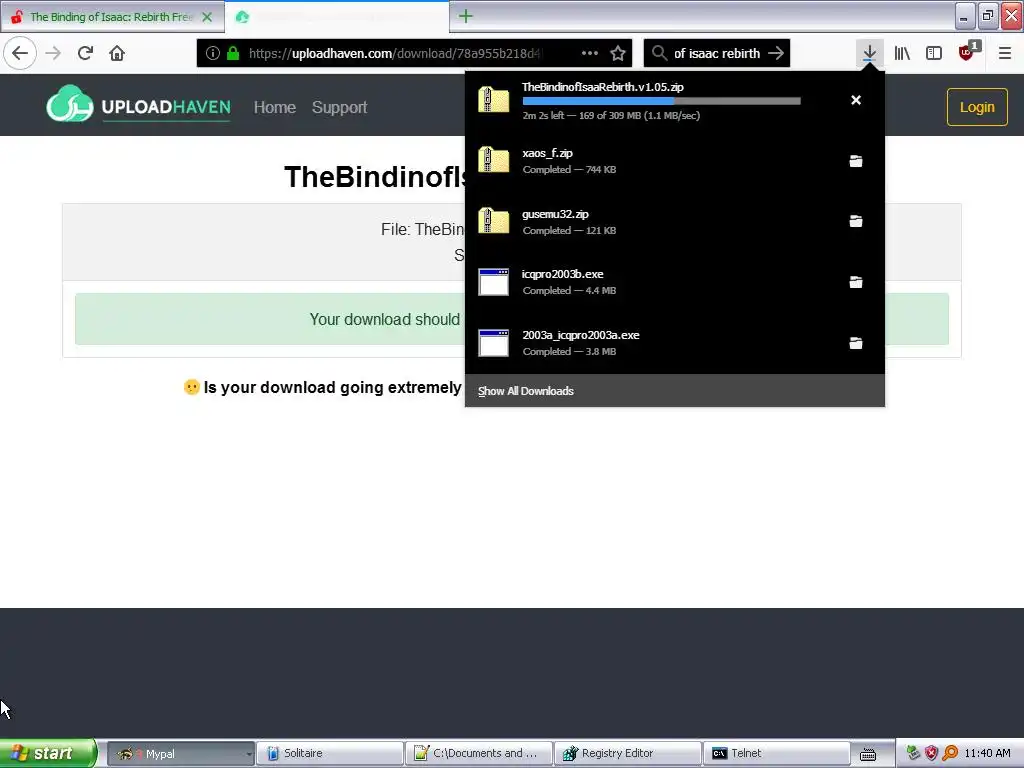This screenshot has width=1024, height=768.
Task: Open containing folder for xaos_f.zip
Action: (856, 161)
